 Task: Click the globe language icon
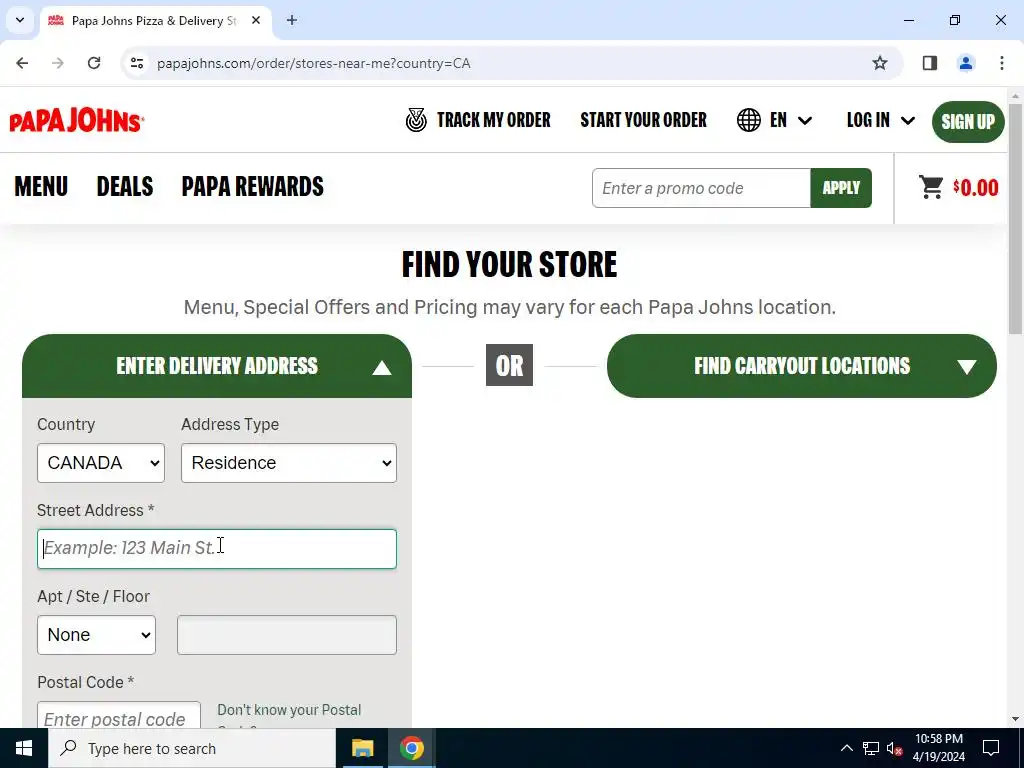click(748, 120)
